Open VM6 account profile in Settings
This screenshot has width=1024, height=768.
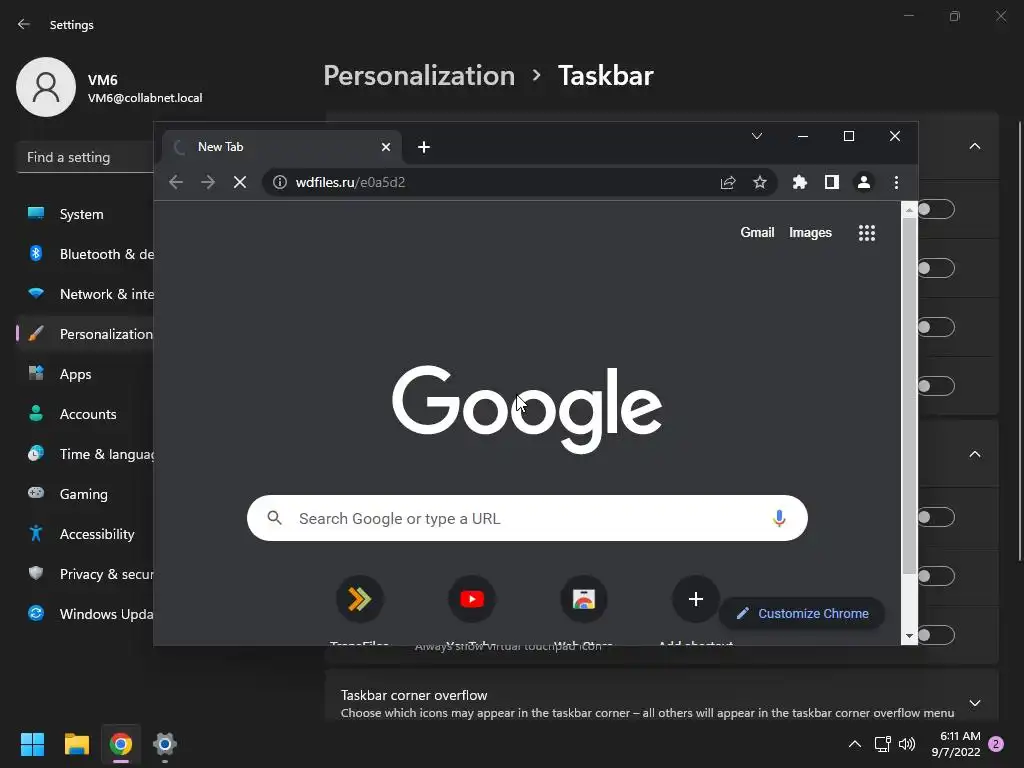(109, 88)
